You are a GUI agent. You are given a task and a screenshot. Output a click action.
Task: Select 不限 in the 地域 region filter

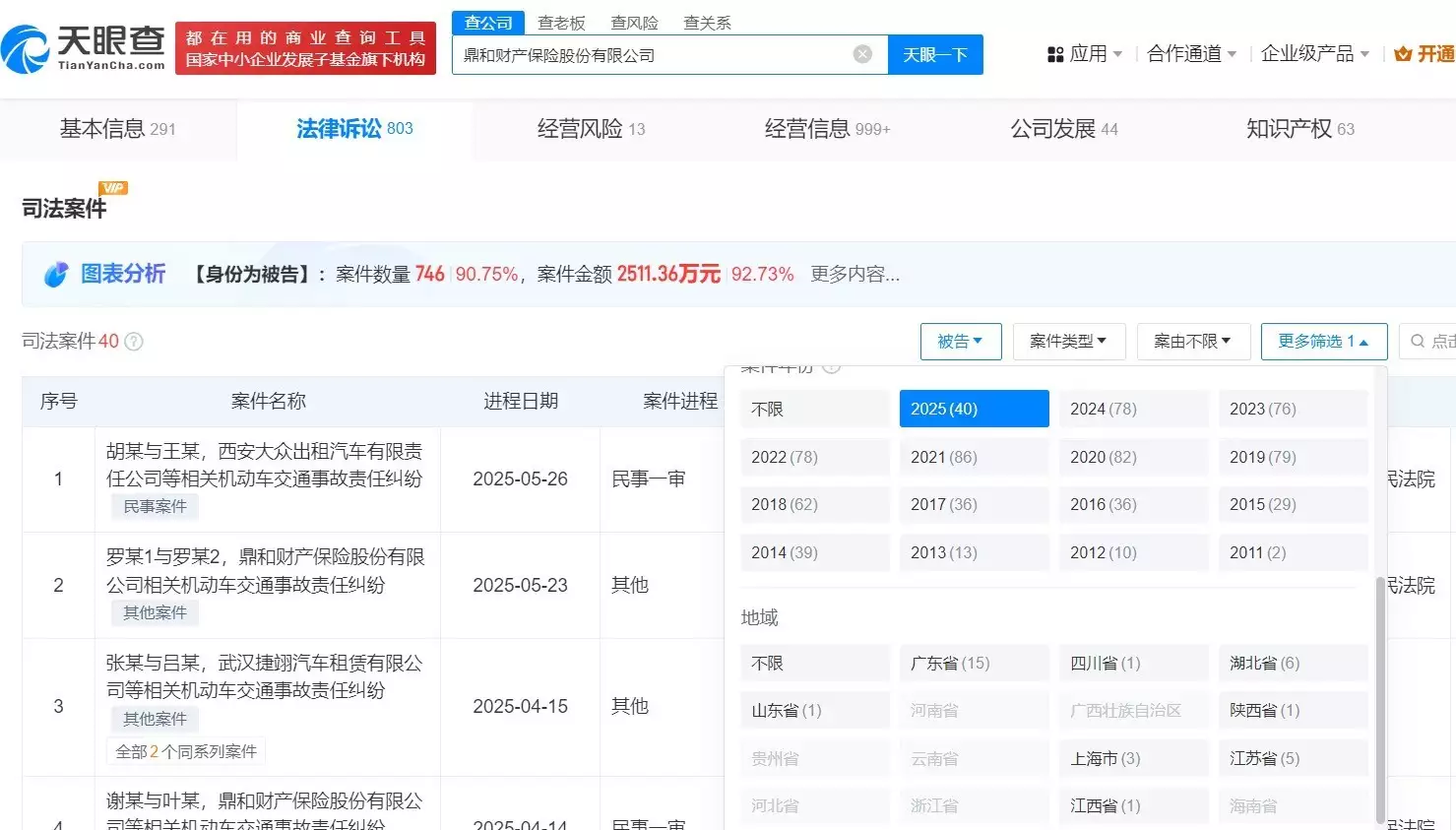pos(815,663)
